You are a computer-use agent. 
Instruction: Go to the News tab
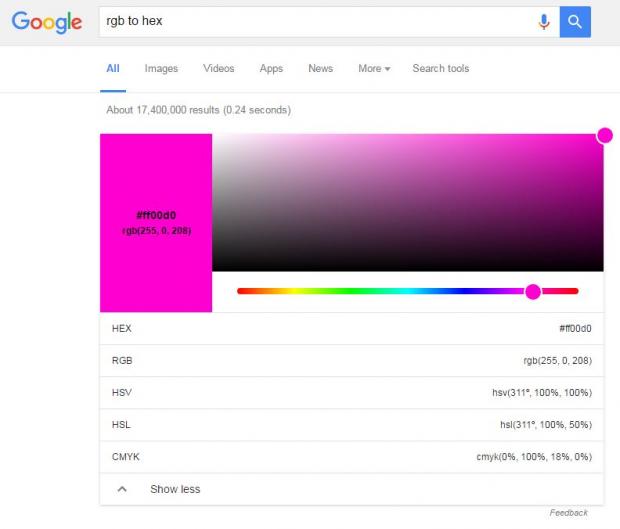coord(320,69)
